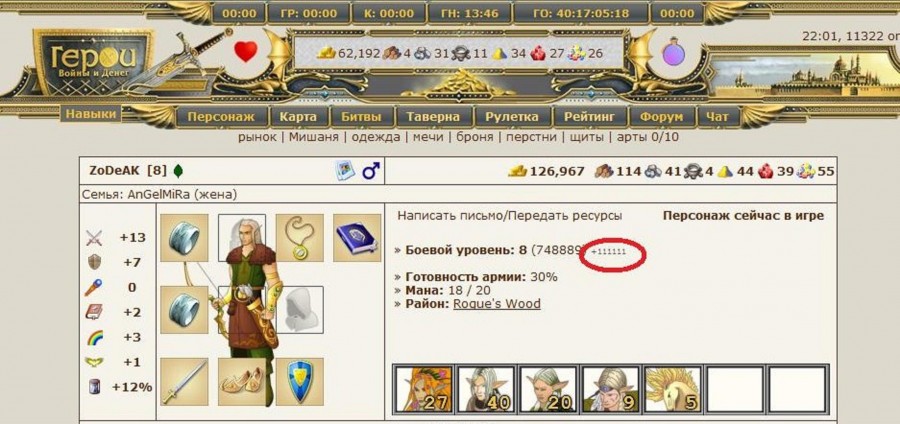Open the photo album icon near ZoDeAK
Viewport: 900px width, 424px height.
345,170
